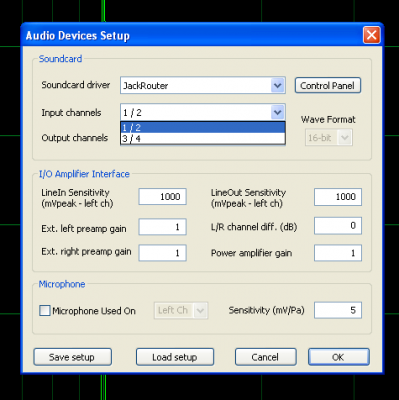The image size is (399, 400).
Task: Click the LineOut Sensitivity input field
Action: (x=338, y=197)
